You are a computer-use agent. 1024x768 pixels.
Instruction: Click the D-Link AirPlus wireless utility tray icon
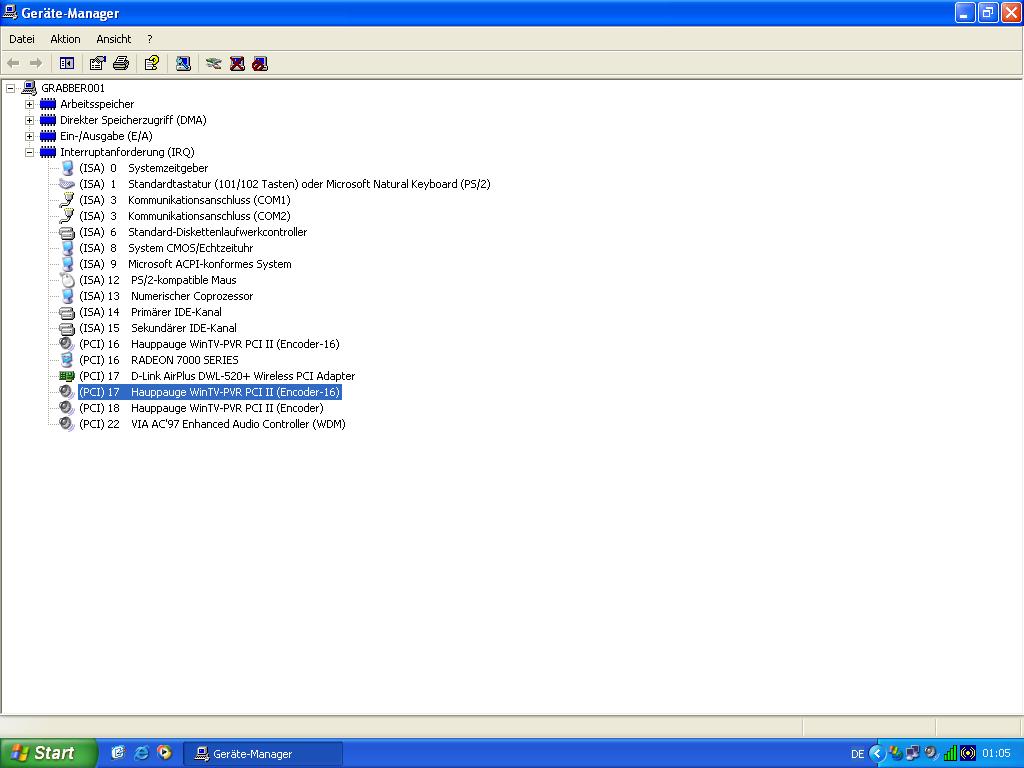[968, 753]
